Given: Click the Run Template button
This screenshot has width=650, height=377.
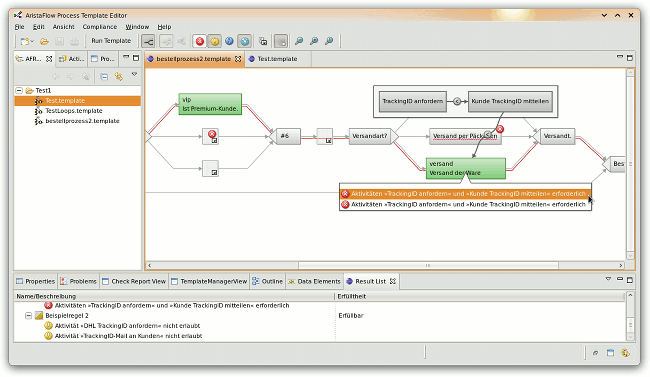Looking at the screenshot, I should pos(111,41).
